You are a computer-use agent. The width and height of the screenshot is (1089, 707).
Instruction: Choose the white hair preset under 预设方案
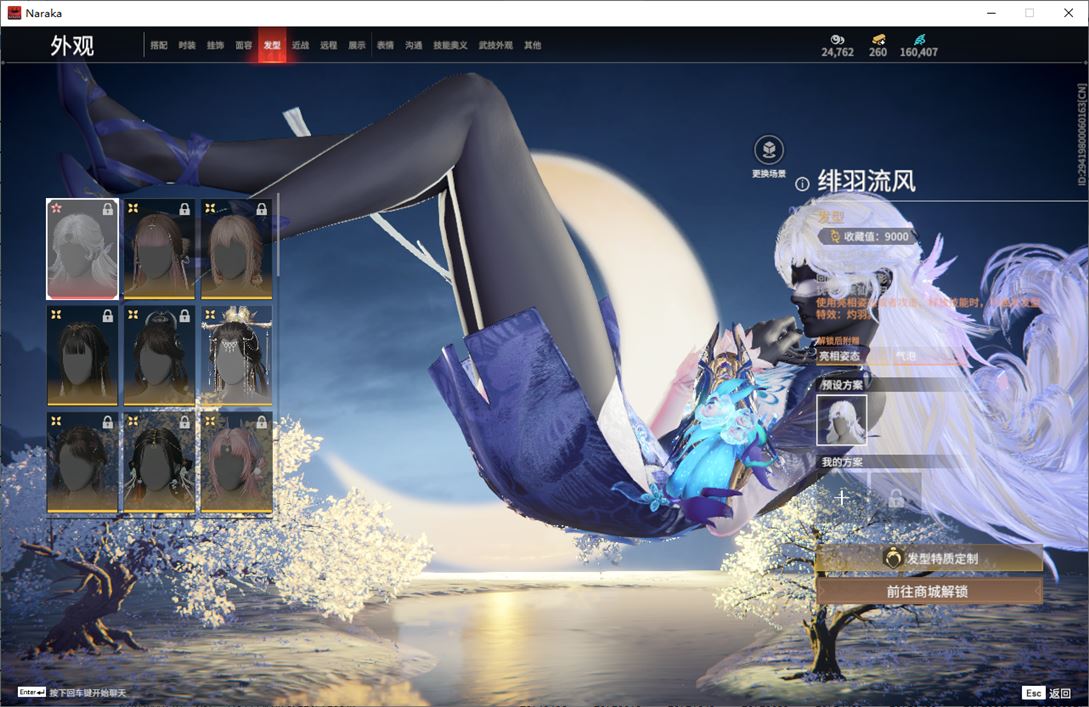click(x=842, y=420)
